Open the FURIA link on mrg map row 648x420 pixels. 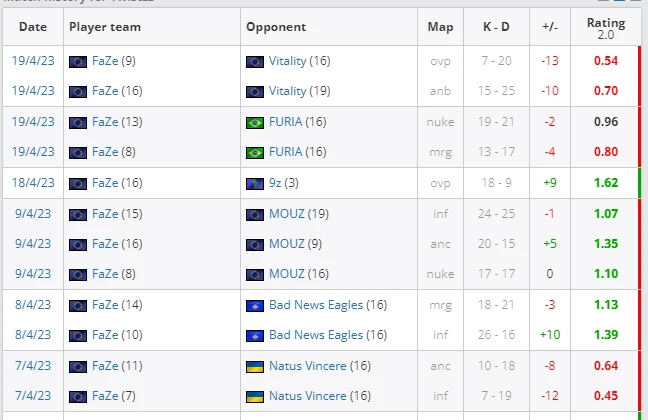pyautogui.click(x=286, y=152)
